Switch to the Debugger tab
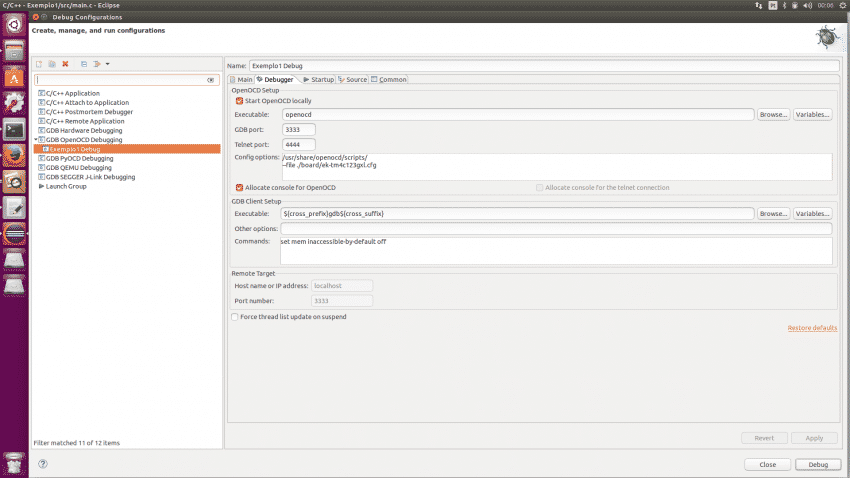 click(275, 79)
